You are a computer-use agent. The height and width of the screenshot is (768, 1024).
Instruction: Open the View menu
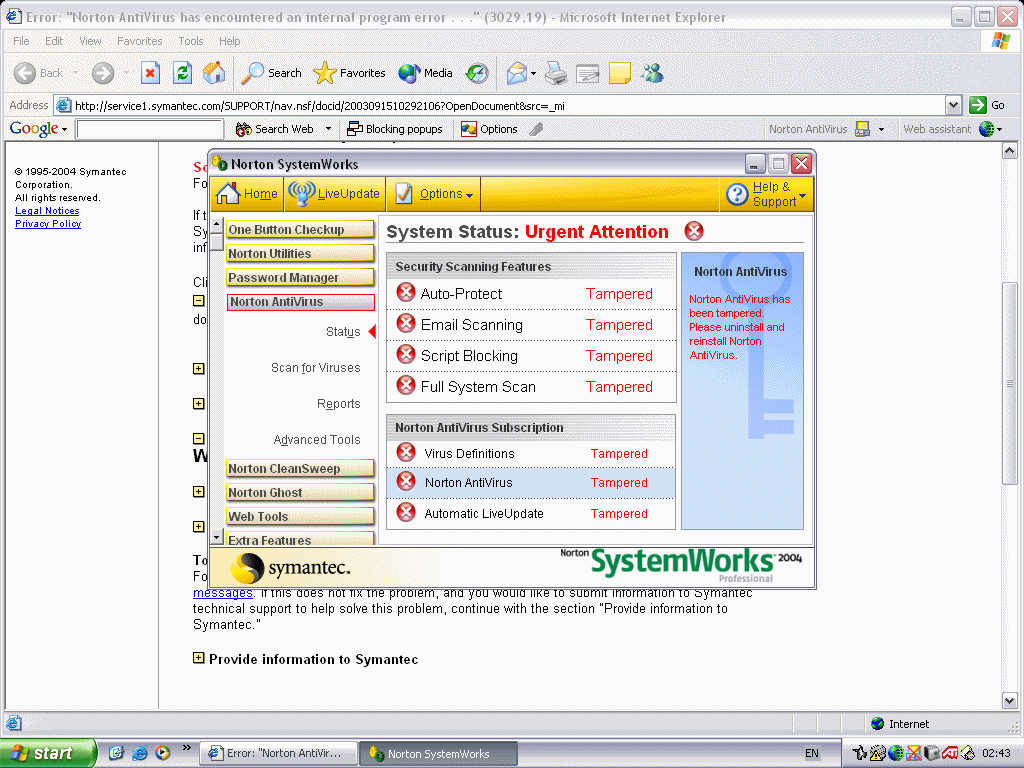(x=90, y=40)
